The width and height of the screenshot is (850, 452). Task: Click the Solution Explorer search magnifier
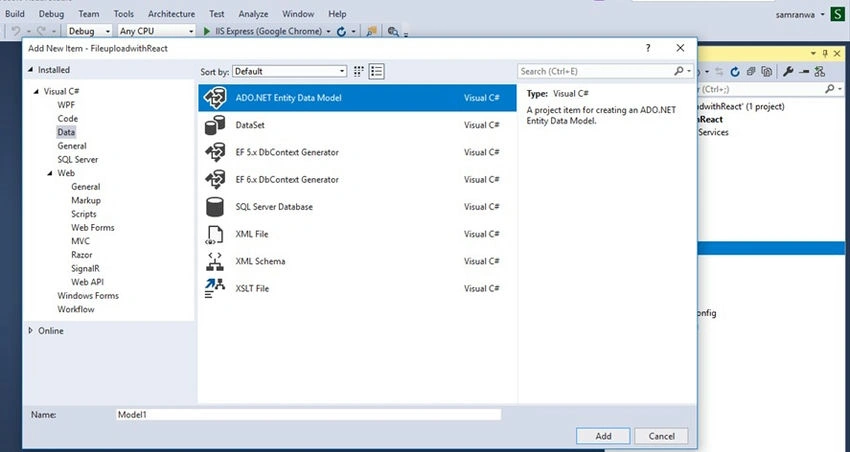[x=829, y=89]
